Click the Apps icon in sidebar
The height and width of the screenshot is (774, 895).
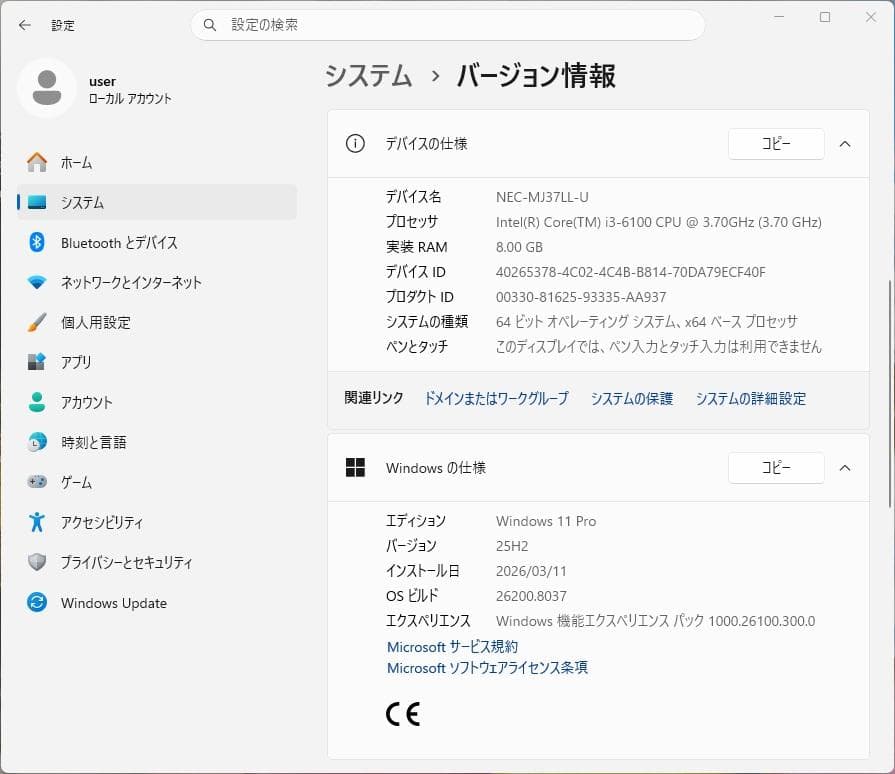coord(37,362)
